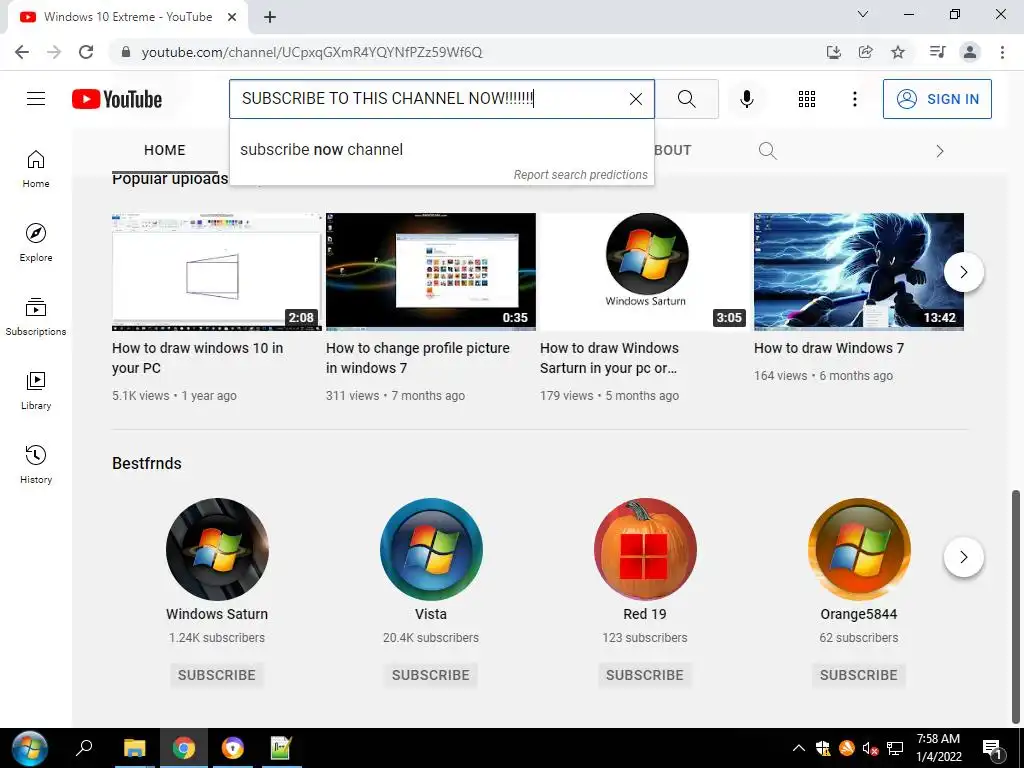
Task: Open Windows Sarturn video thumbnail
Action: click(x=645, y=272)
